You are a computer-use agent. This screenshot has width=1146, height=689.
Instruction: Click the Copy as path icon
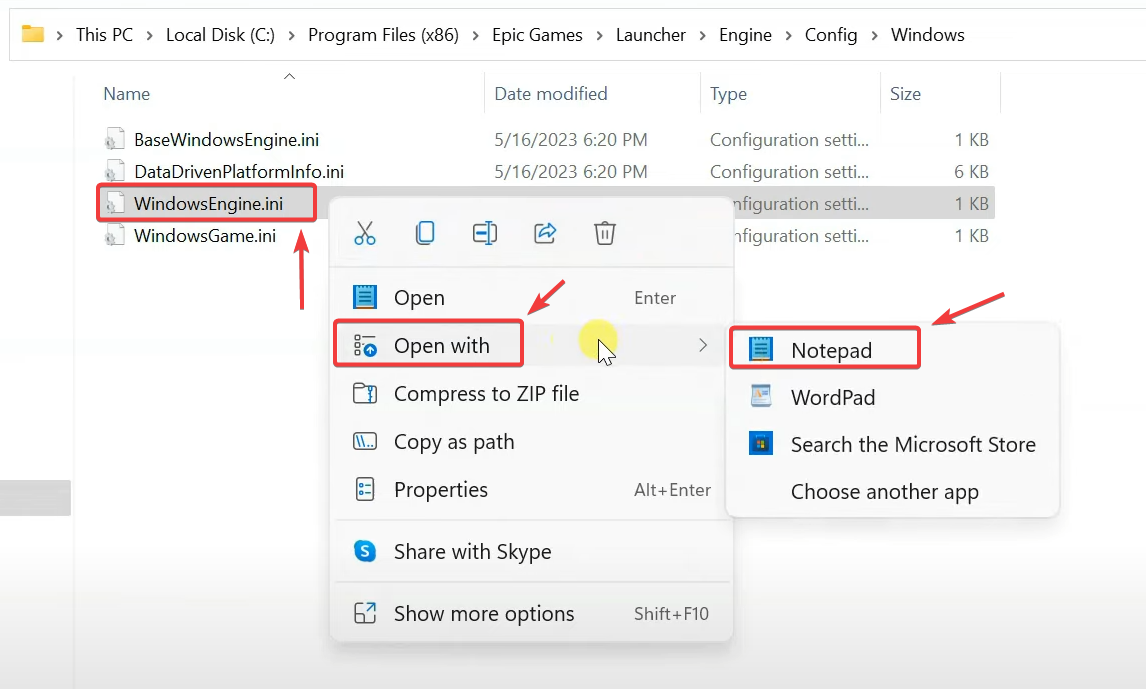(x=365, y=441)
